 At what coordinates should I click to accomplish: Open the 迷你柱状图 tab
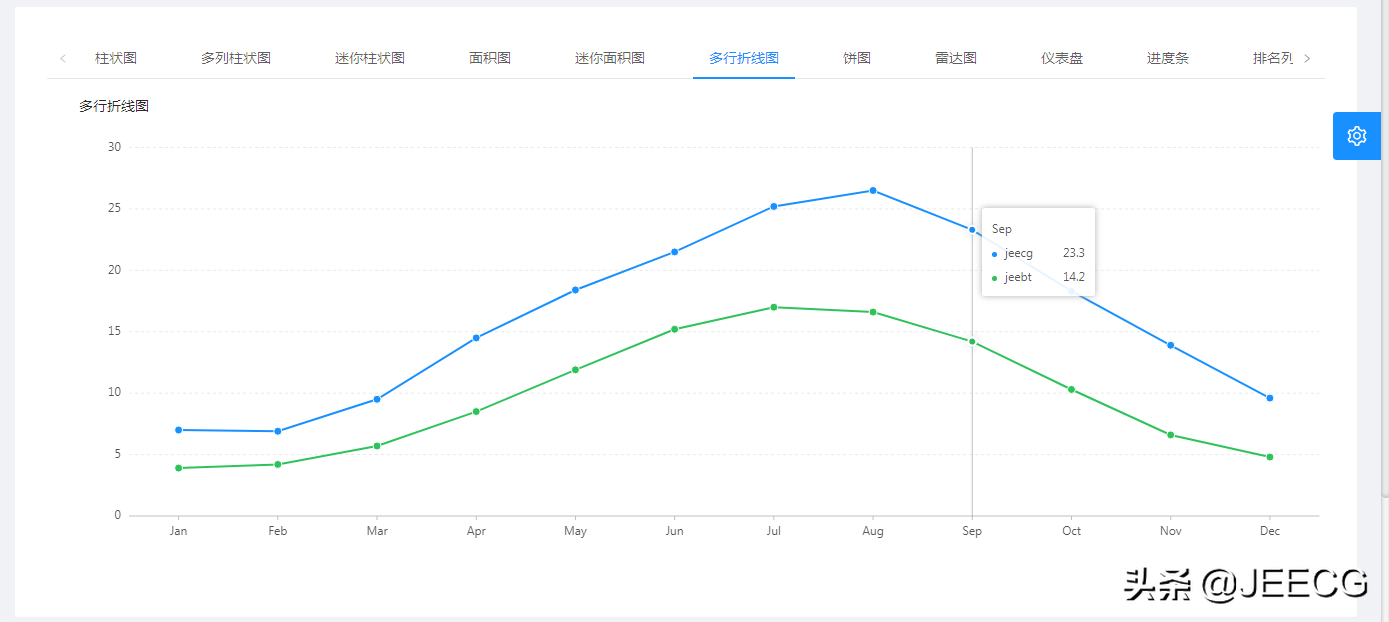coord(370,58)
